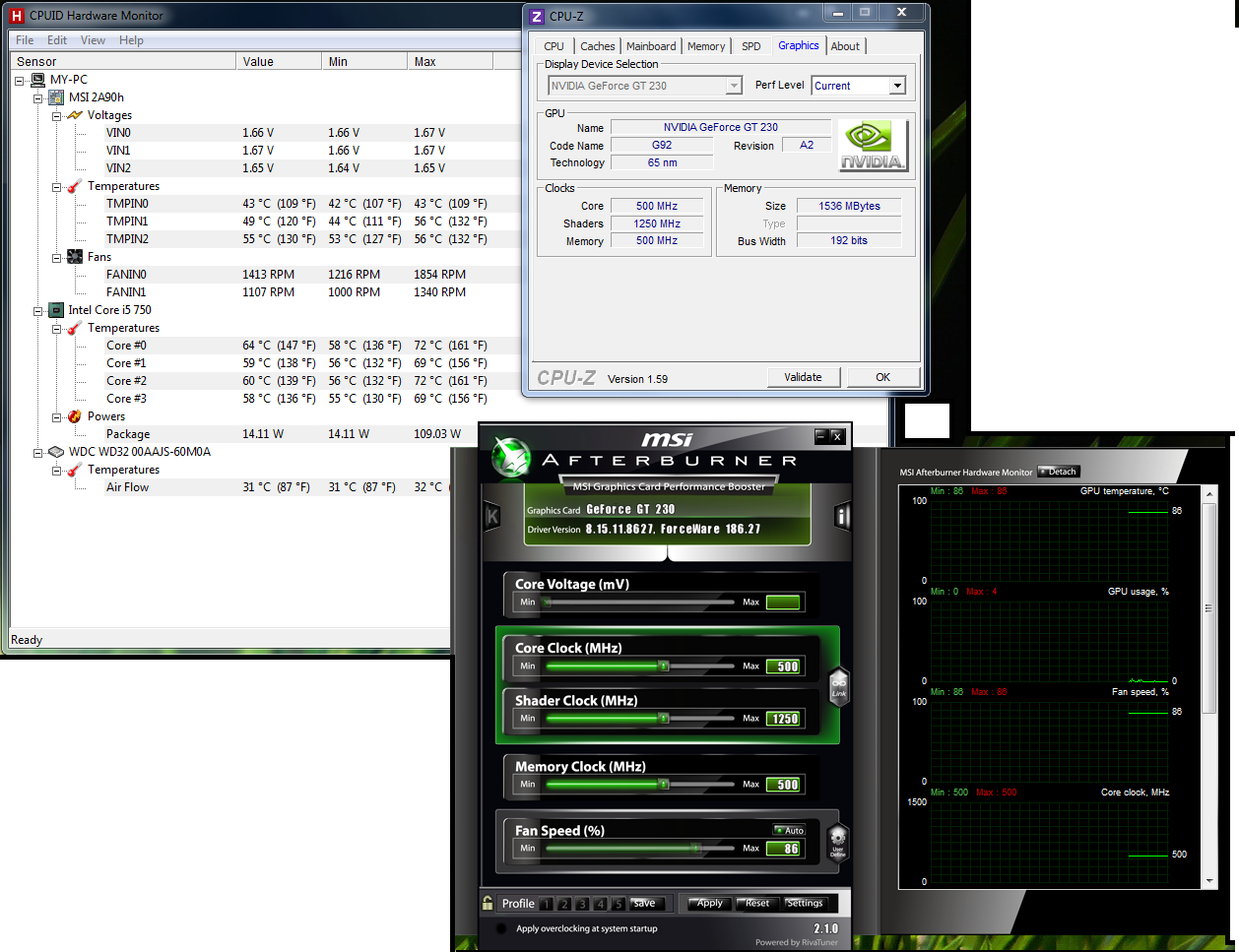Click the Afterburner green jet logo
Screen dimensions: 1239x952
(511, 456)
